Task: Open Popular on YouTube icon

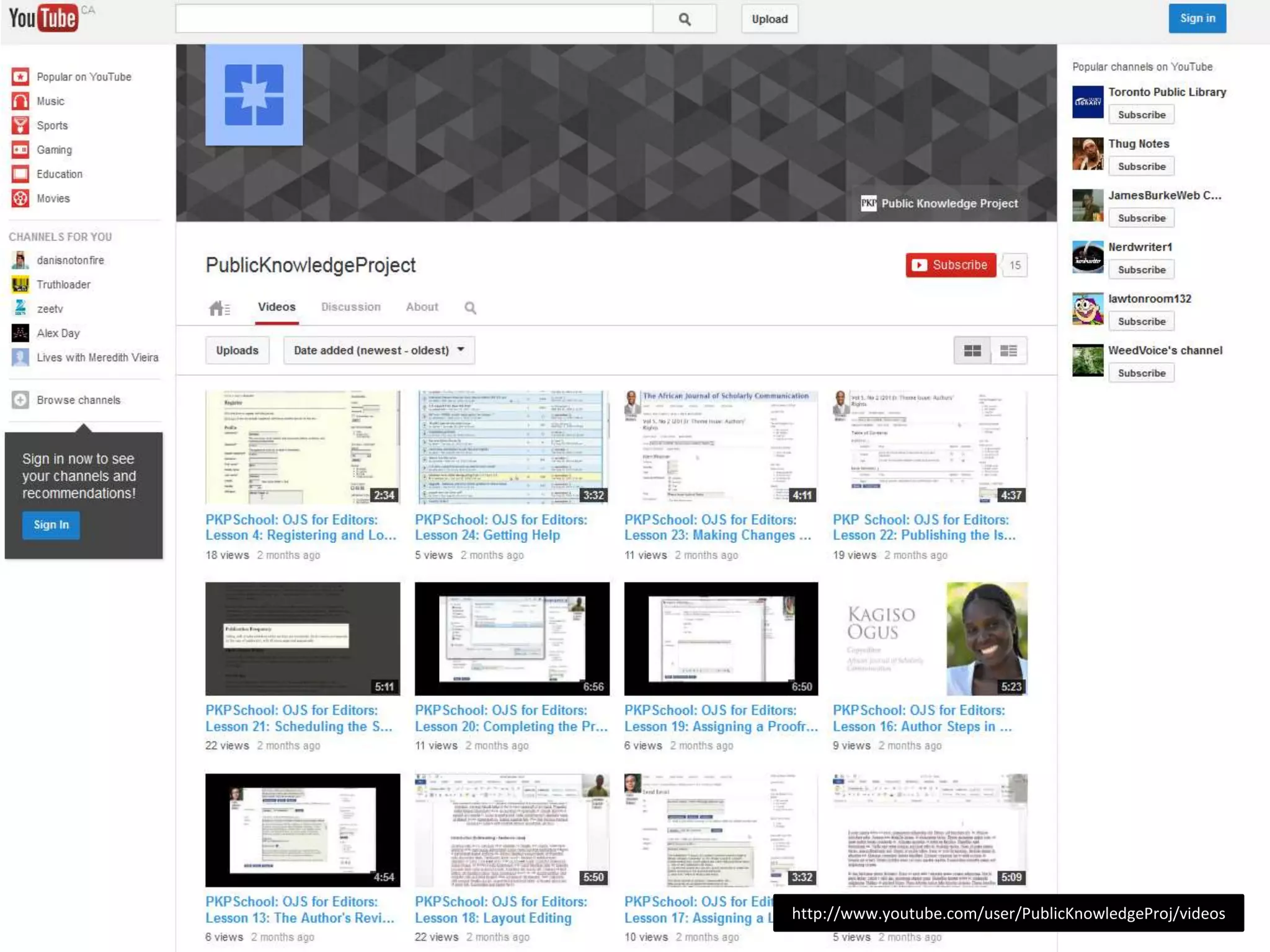Action: pos(20,77)
